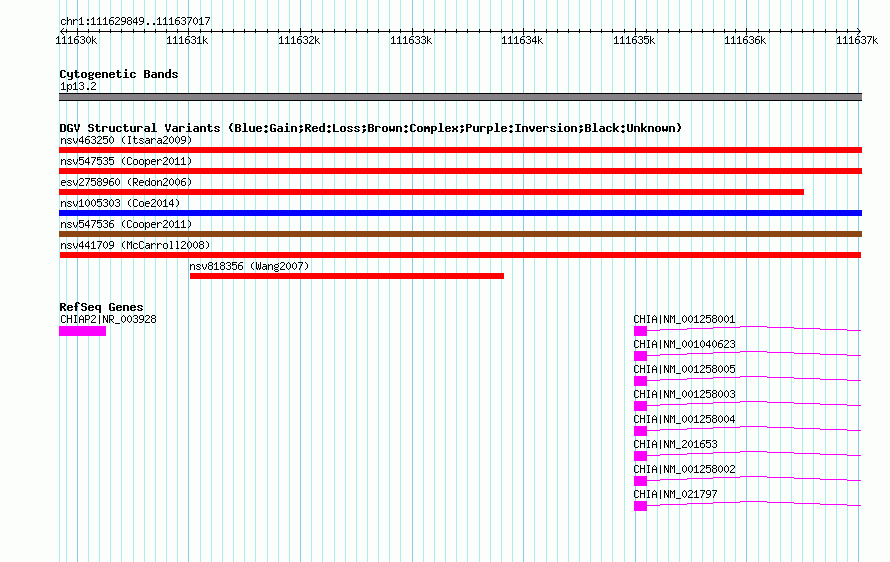Select the blue nsv1005303 (Coe2014) gain bar
Screen dimensions: 890x562
tap(460, 213)
